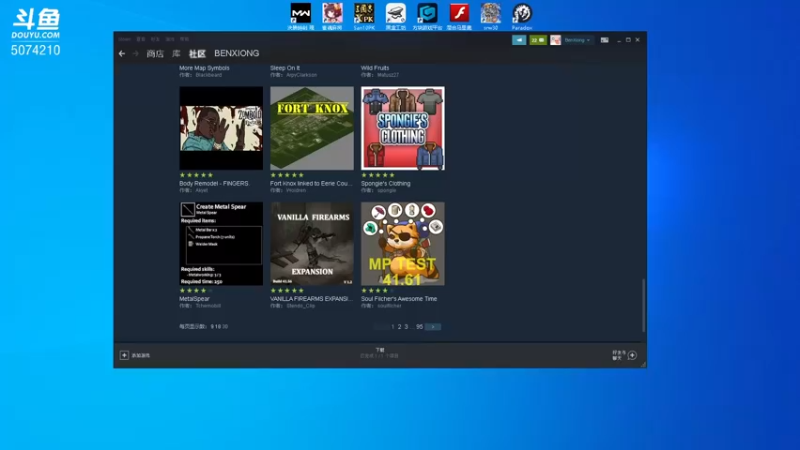Click Soul Filcher's Awesome Time title

point(399,298)
